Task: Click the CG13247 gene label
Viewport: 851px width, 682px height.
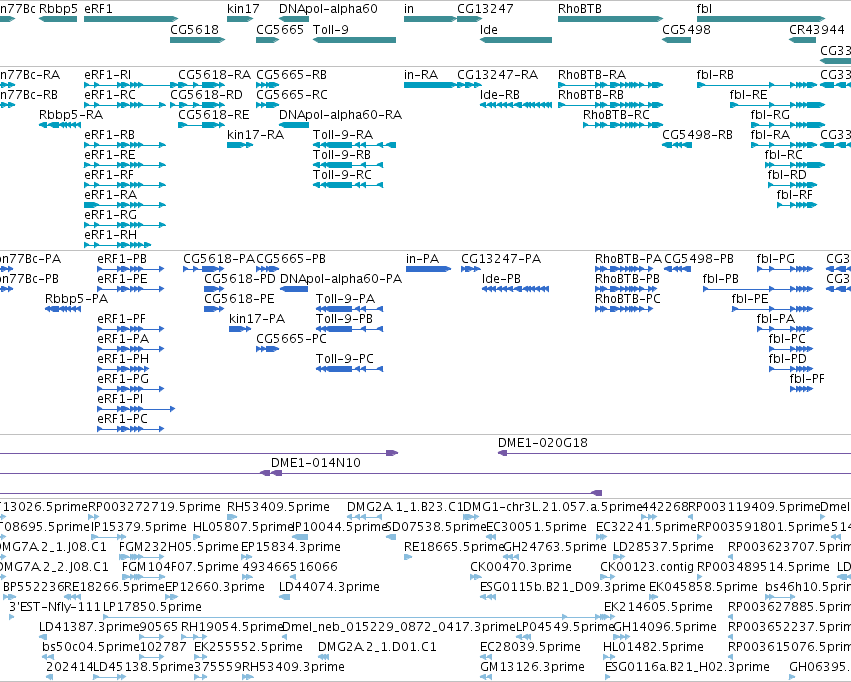Action: click(x=485, y=9)
